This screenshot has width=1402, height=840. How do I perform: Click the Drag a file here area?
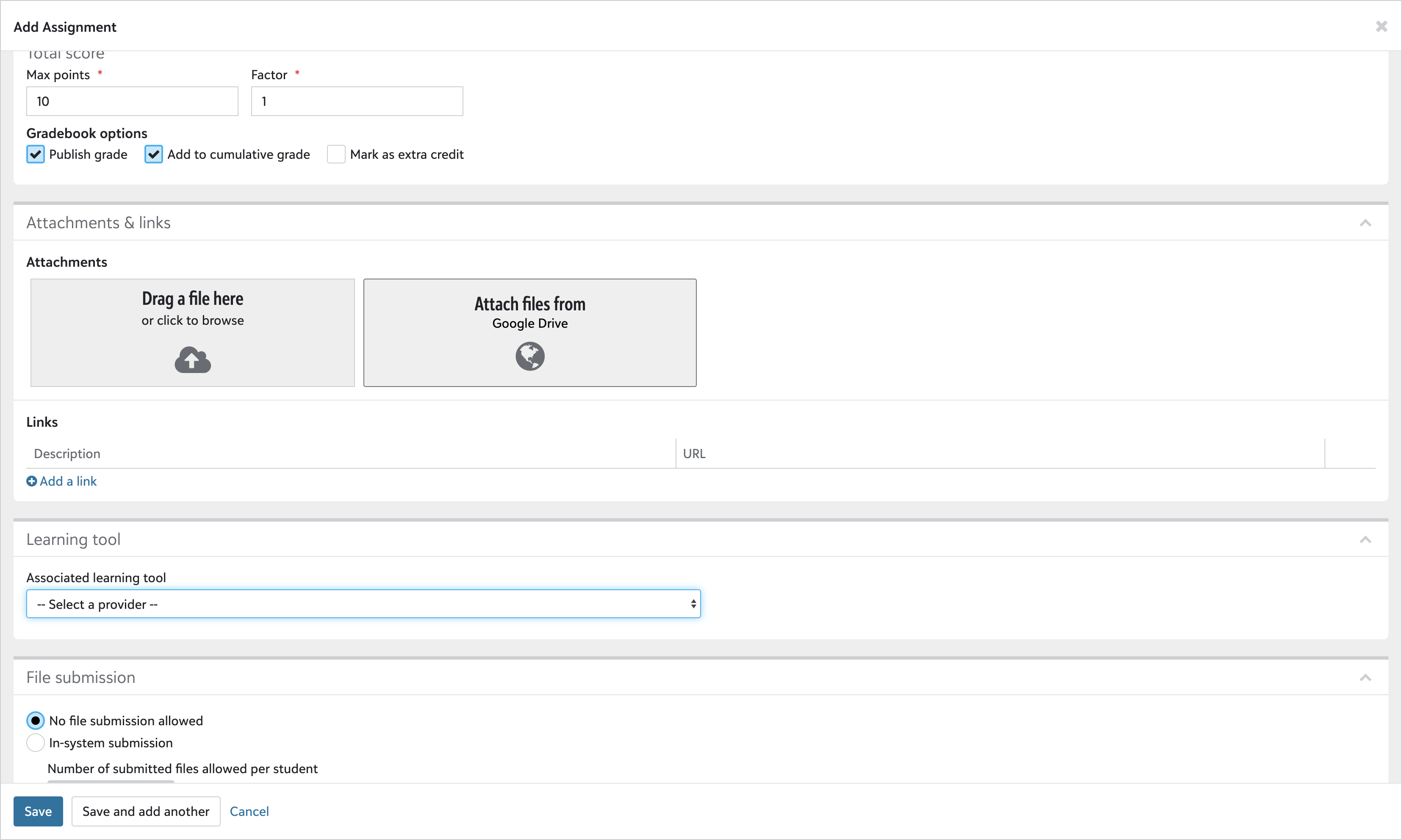(193, 333)
